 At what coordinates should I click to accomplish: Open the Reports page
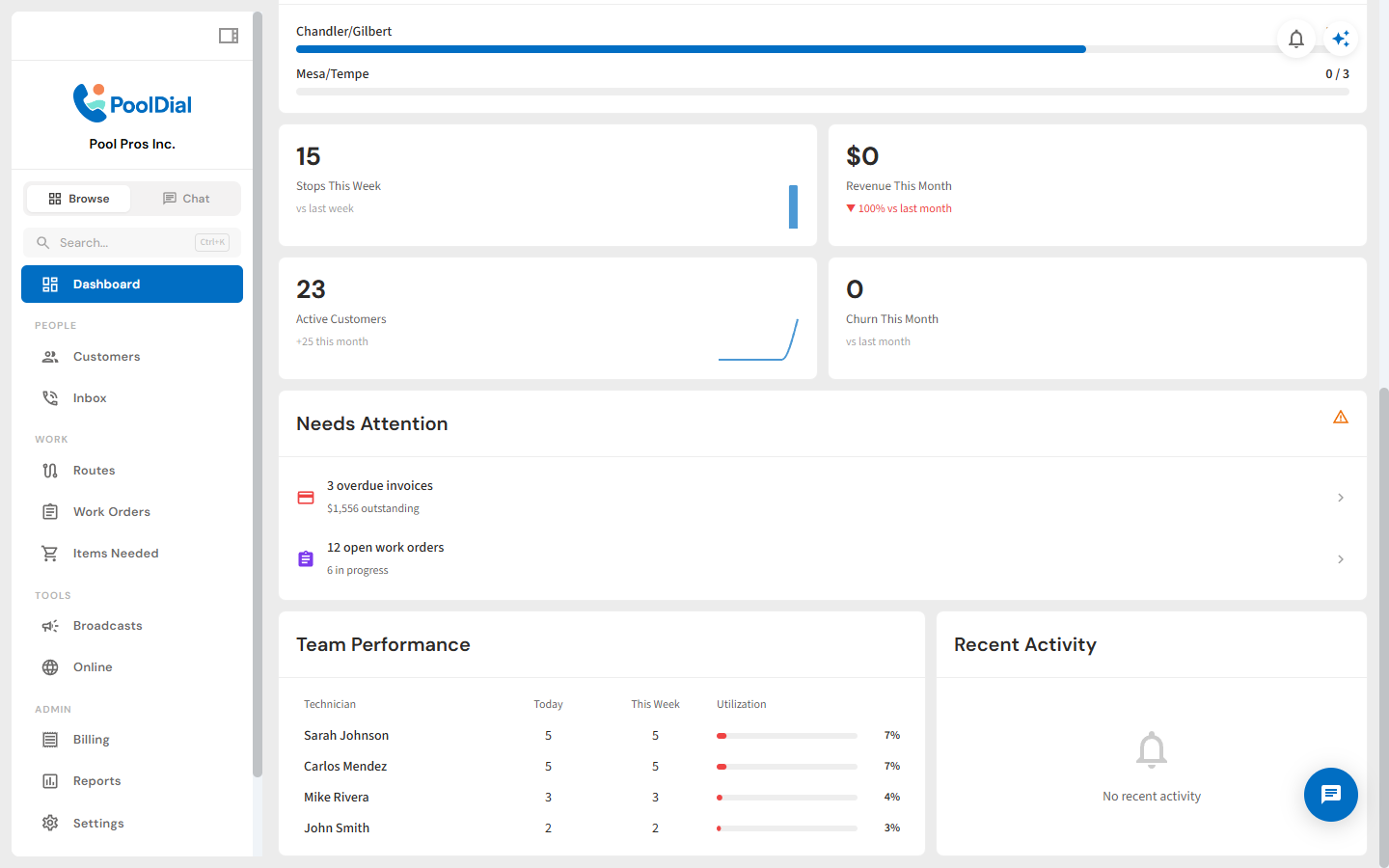[x=132, y=781]
